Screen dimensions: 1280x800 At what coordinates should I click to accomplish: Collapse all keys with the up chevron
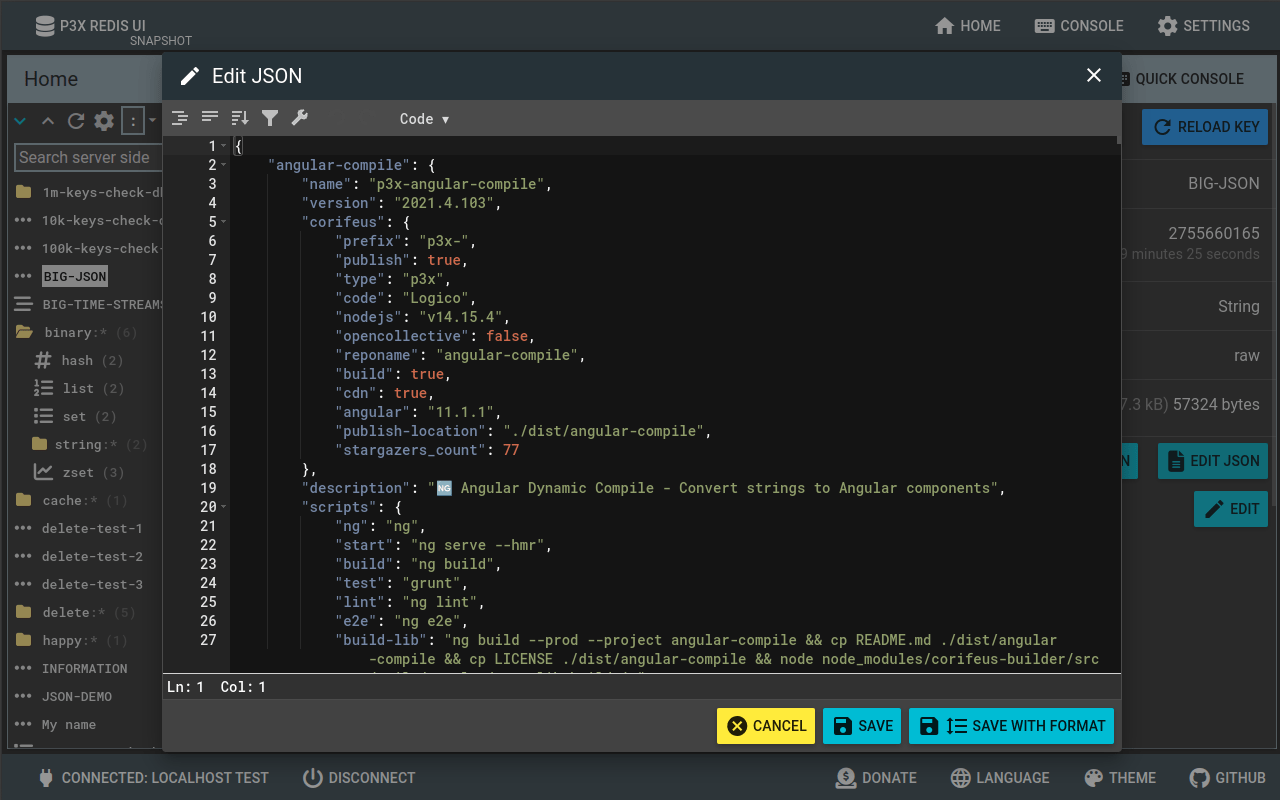48,120
